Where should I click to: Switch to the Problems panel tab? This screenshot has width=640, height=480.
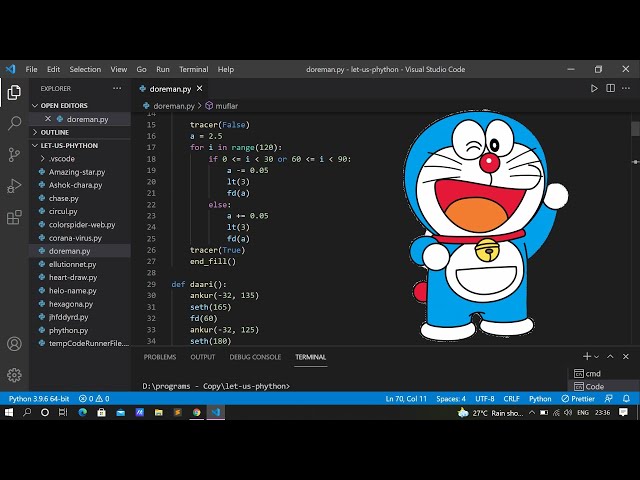(x=160, y=357)
